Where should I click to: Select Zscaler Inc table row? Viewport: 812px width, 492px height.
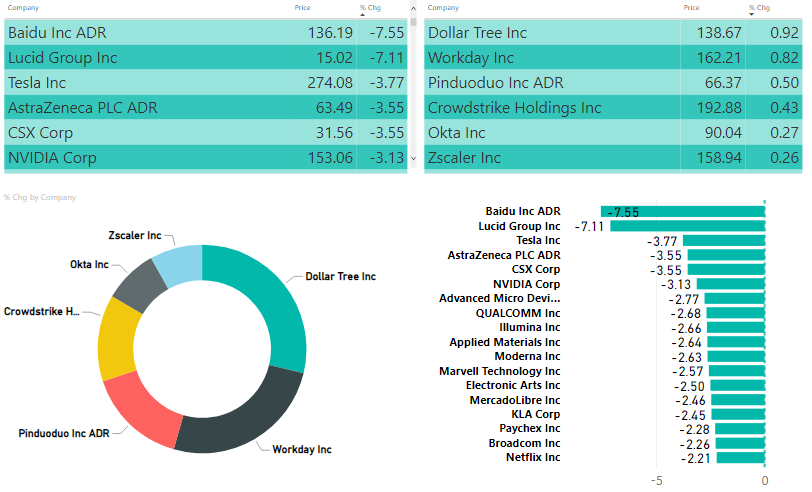[x=613, y=158]
